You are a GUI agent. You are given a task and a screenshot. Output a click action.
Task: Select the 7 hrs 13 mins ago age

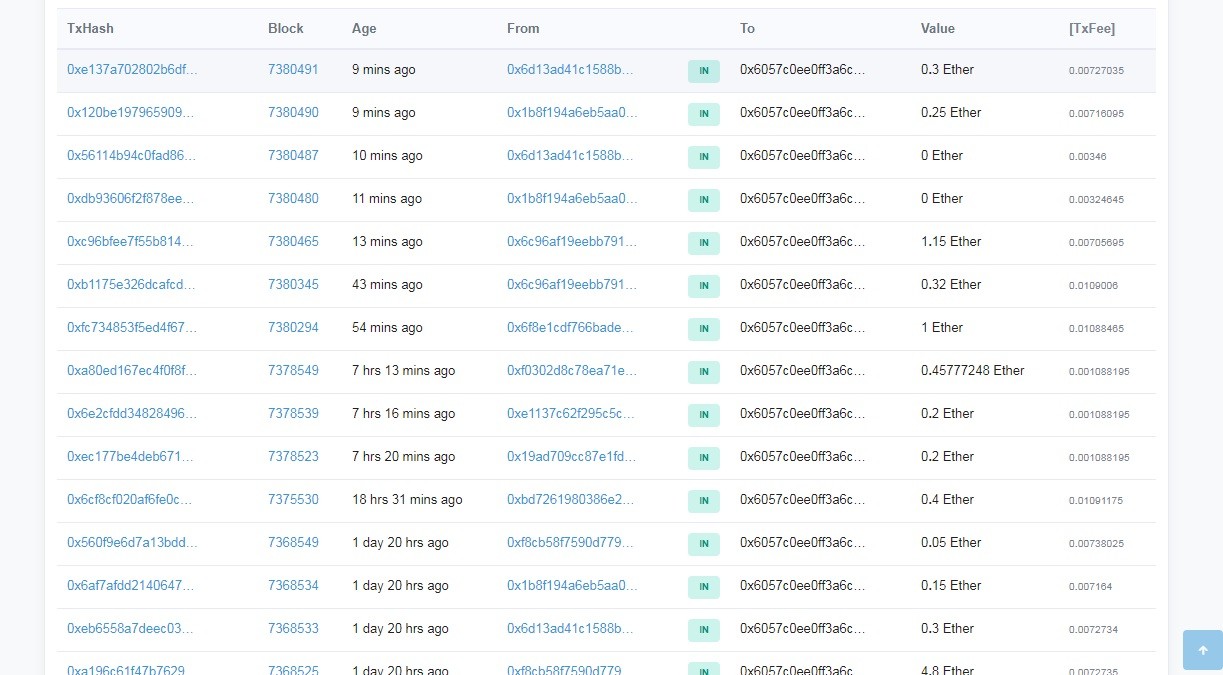click(403, 371)
